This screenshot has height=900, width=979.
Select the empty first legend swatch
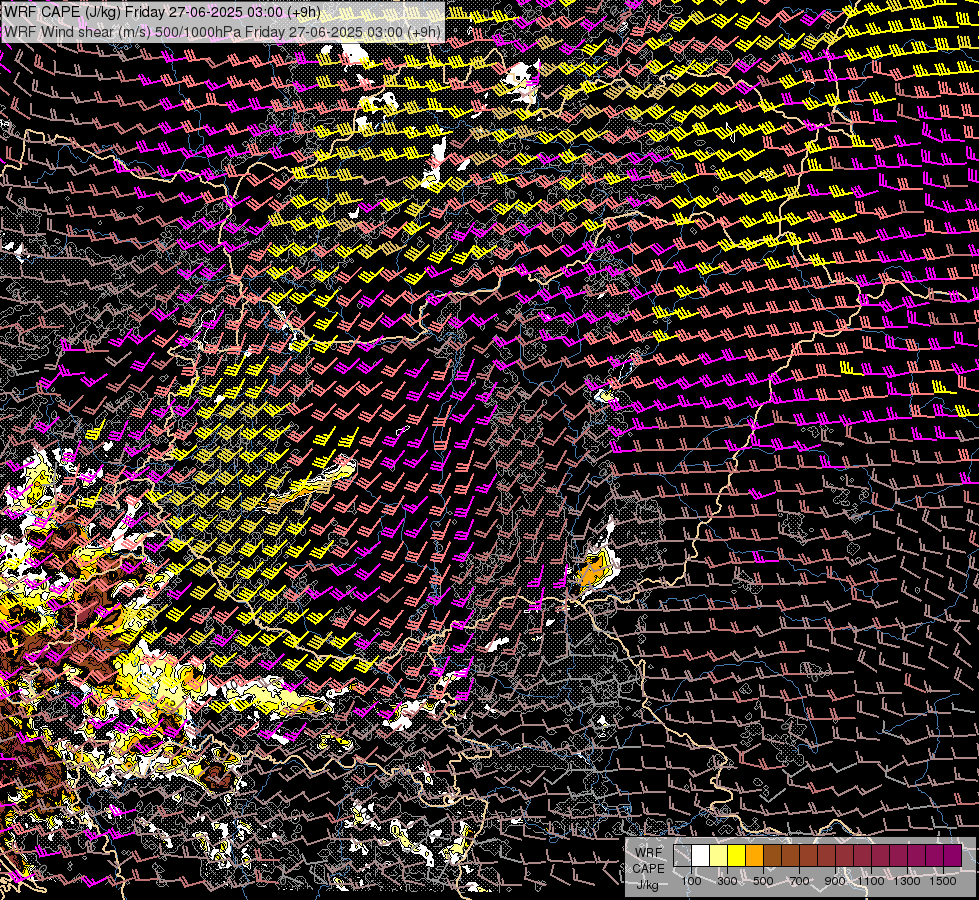pos(682,856)
